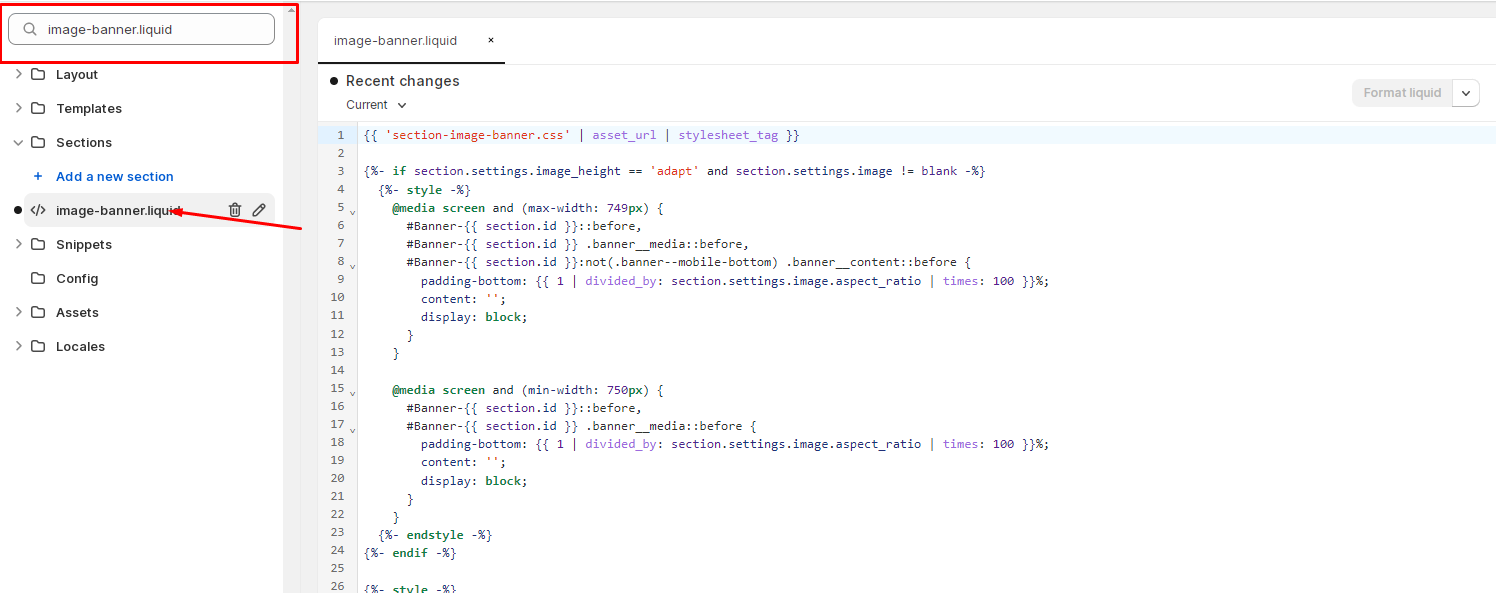Click the sidebar scrollbar up arrow
This screenshot has width=1496, height=593.
[x=291, y=8]
